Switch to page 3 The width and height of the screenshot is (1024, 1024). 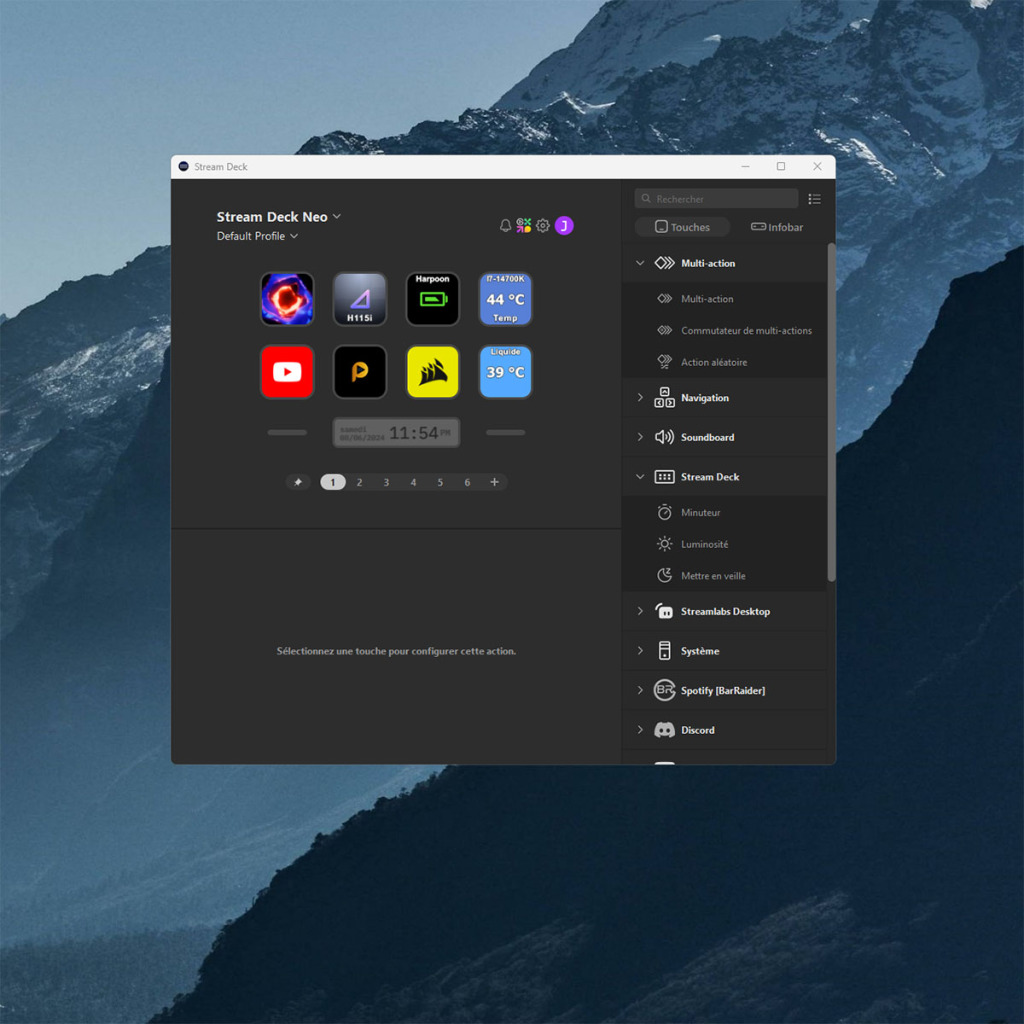pyautogui.click(x=386, y=482)
